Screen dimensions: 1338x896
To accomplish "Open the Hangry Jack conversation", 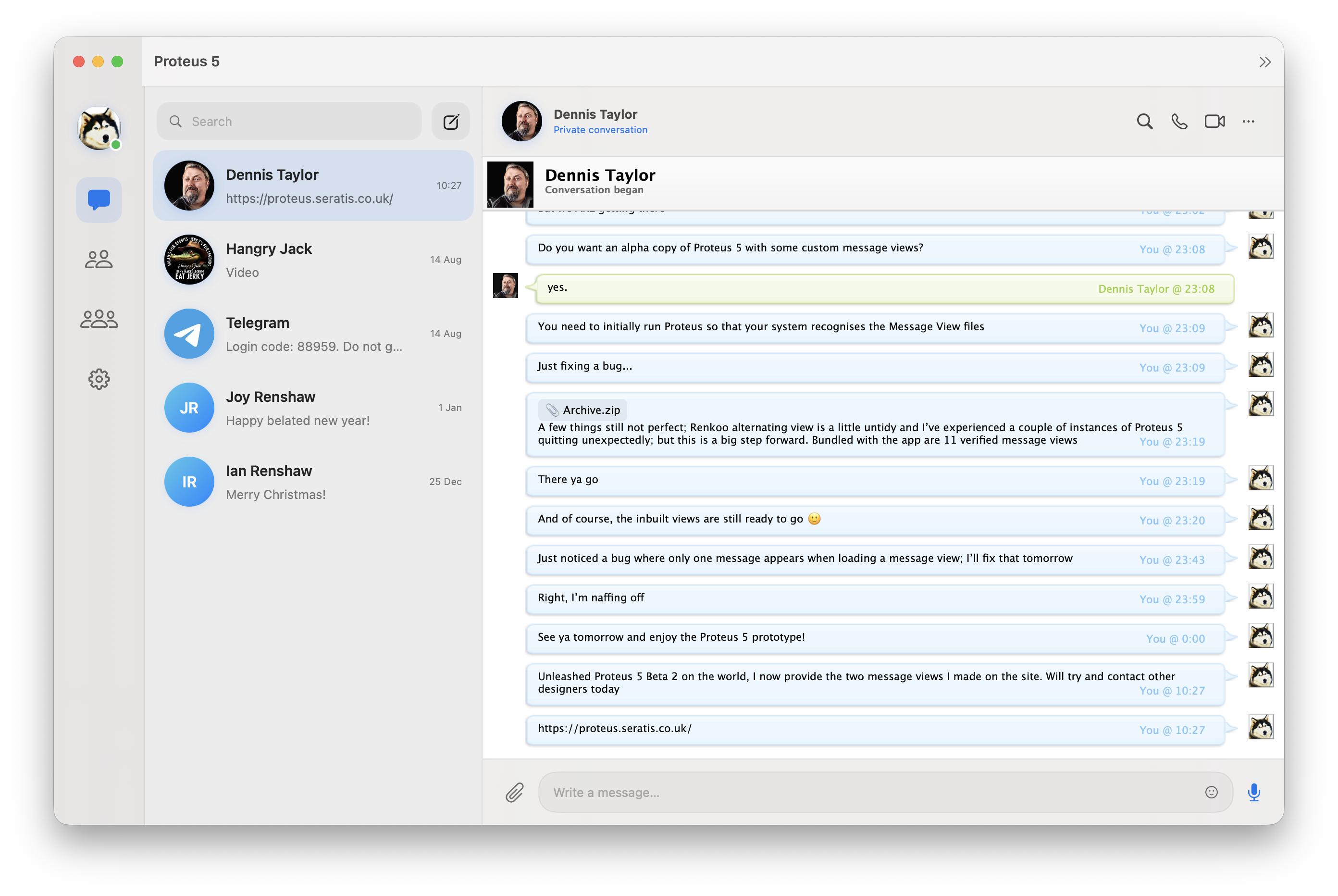I will coord(313,260).
